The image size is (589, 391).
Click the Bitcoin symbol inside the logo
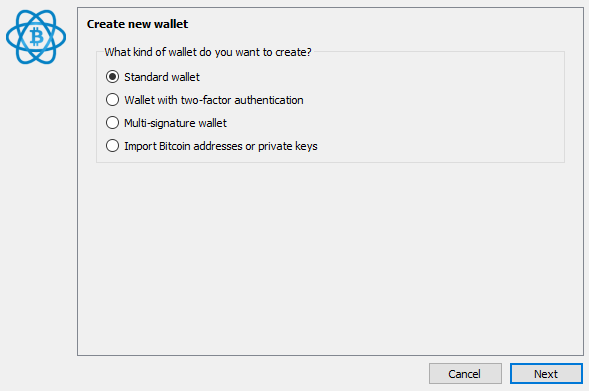click(36, 37)
